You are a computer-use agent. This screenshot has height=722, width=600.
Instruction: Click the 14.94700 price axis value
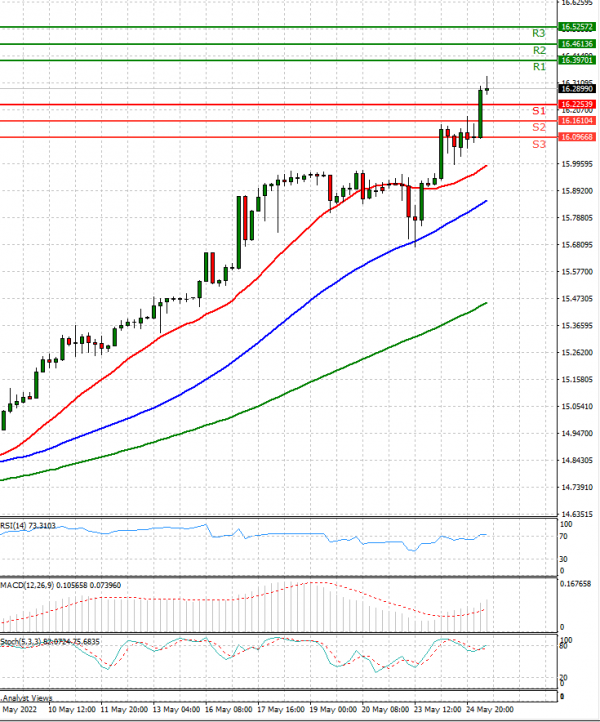[577, 433]
